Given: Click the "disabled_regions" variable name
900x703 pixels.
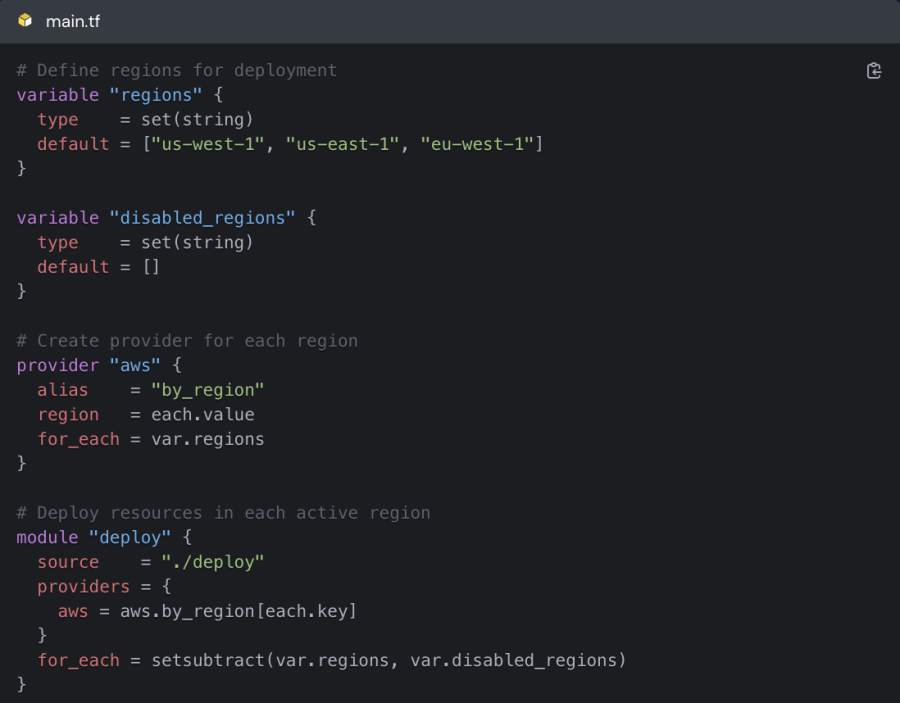Looking at the screenshot, I should 202,217.
